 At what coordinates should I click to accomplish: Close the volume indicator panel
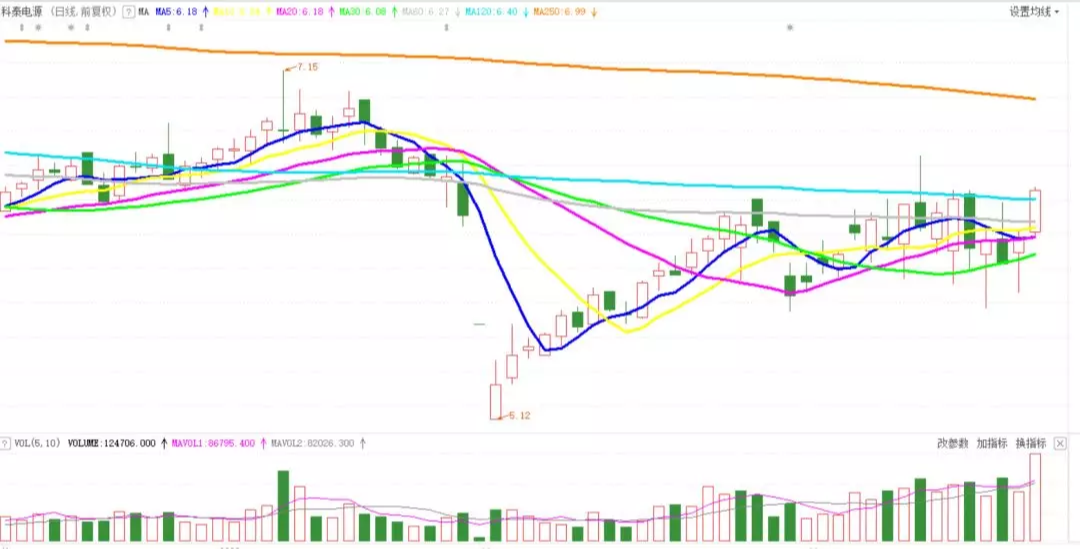click(x=1060, y=444)
